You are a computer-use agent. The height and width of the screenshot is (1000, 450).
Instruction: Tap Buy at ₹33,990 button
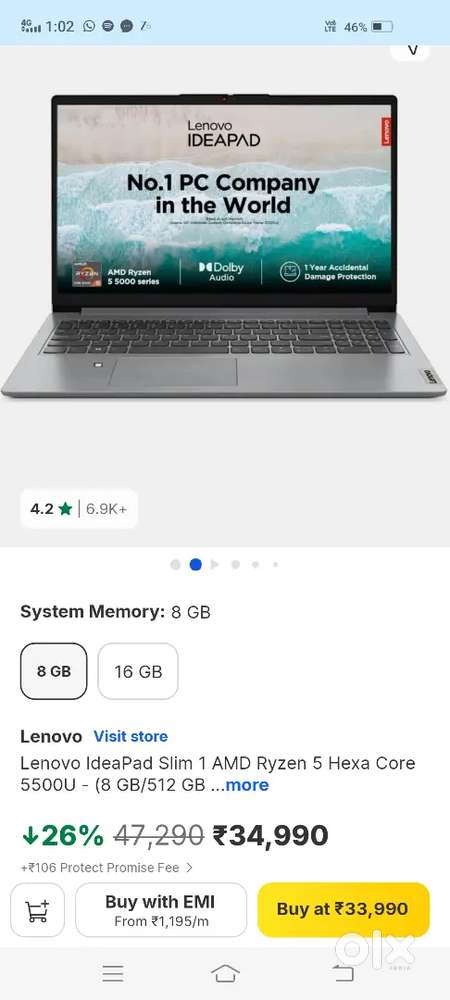[344, 909]
